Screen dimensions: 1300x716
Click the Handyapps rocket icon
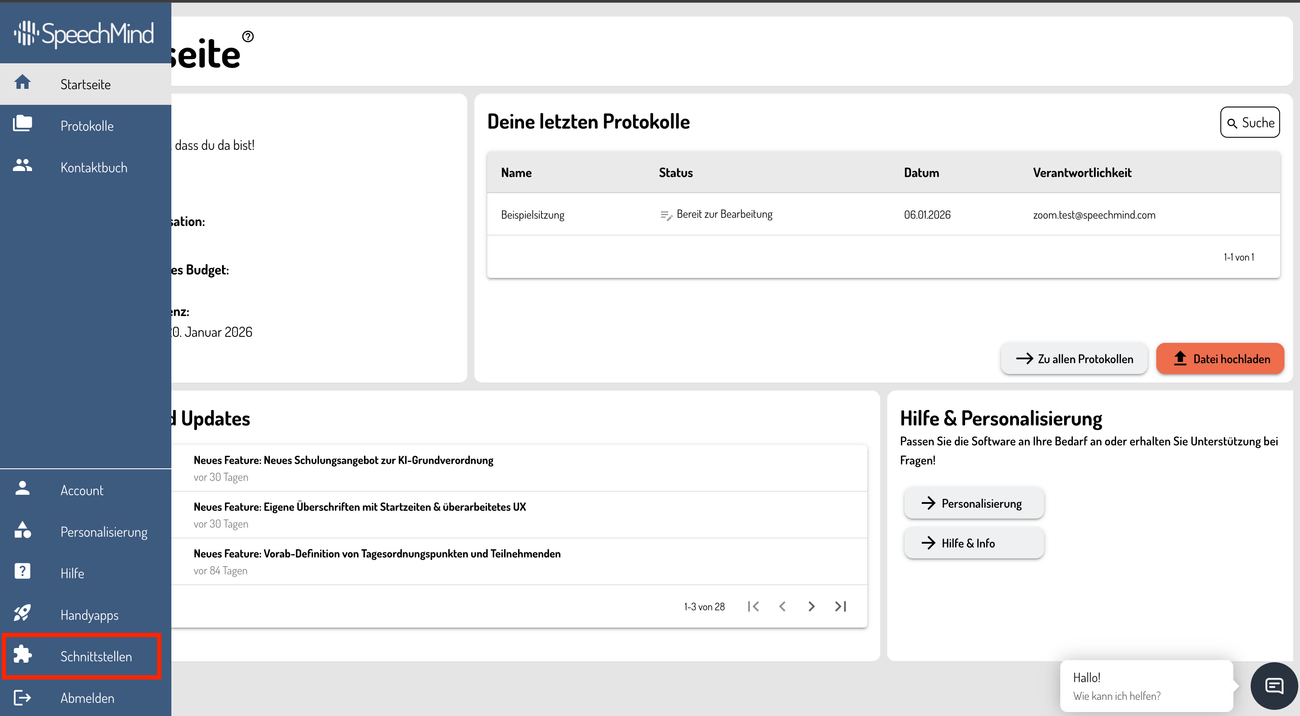(x=22, y=614)
